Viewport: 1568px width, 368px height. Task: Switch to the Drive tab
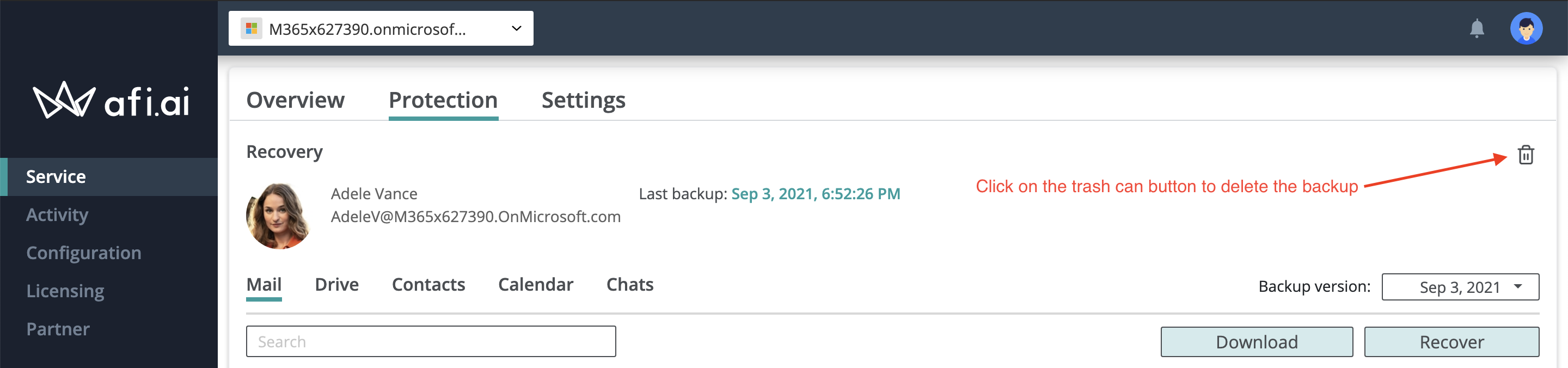[x=336, y=285]
